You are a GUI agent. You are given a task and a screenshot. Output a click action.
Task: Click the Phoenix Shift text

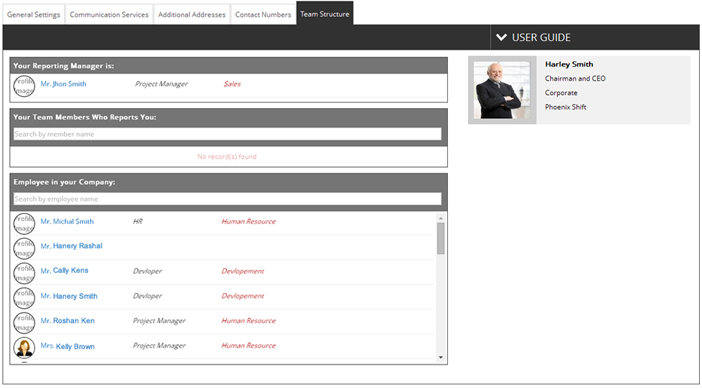pos(565,107)
